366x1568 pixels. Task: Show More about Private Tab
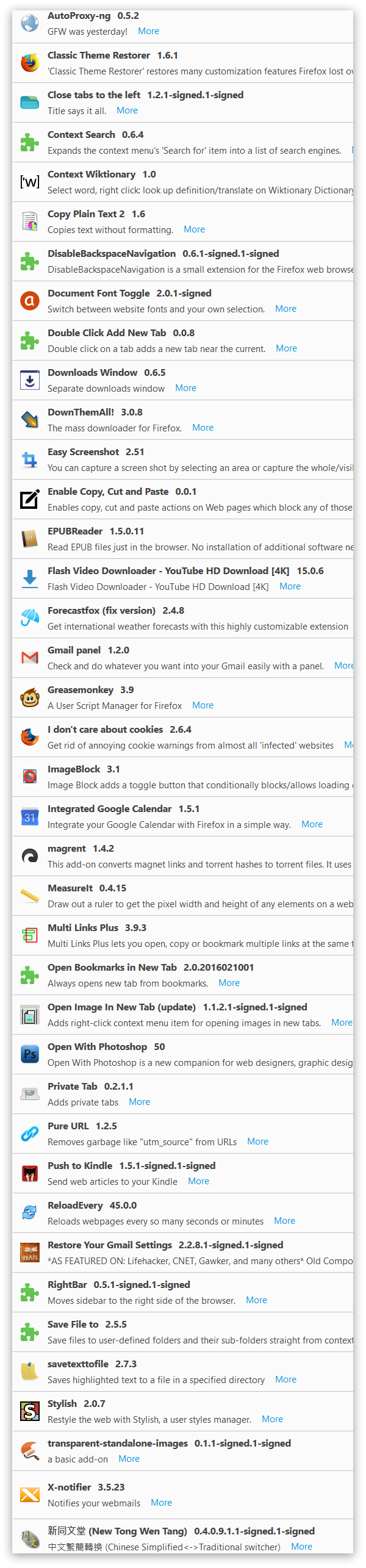(139, 1102)
